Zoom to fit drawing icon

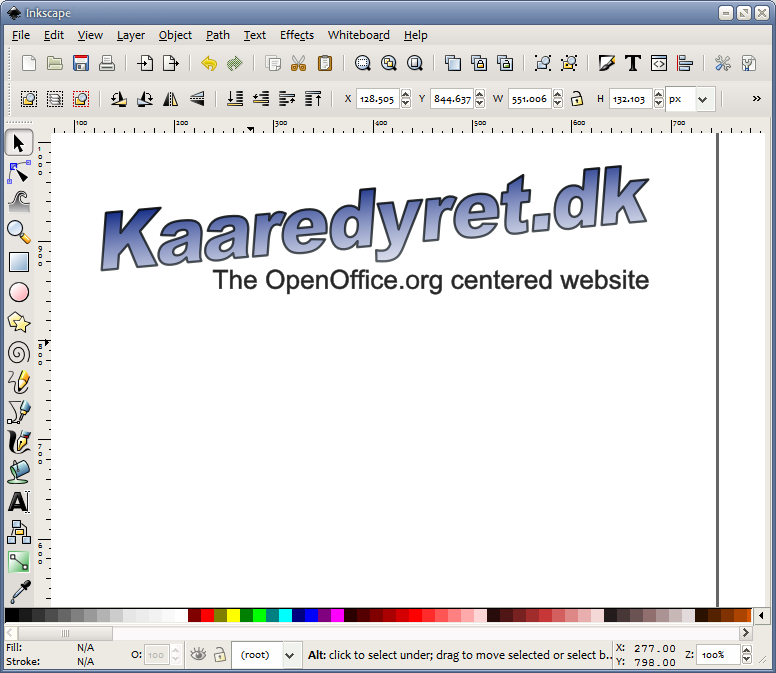pos(389,63)
